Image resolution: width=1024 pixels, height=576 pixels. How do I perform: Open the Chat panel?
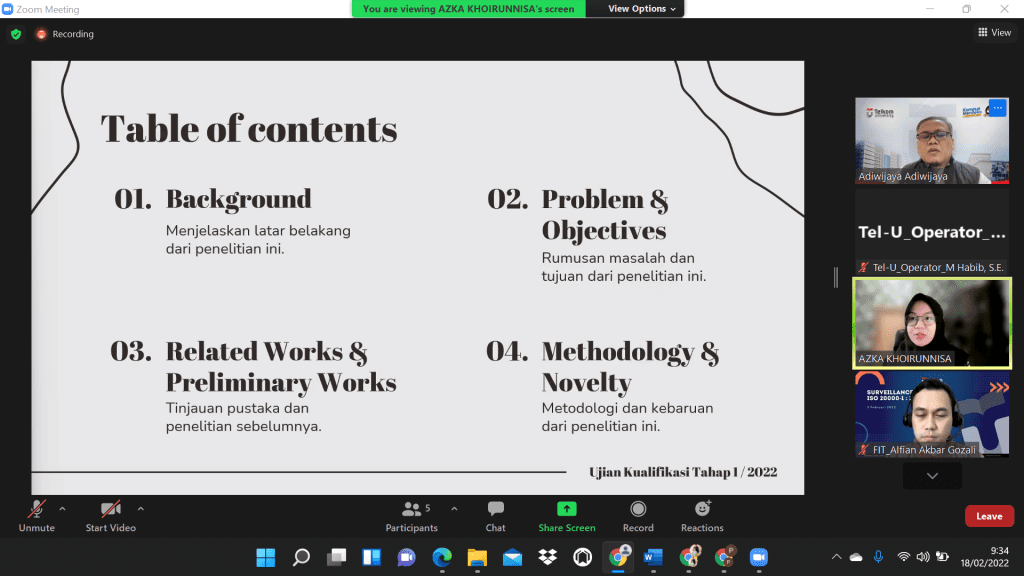(495, 509)
